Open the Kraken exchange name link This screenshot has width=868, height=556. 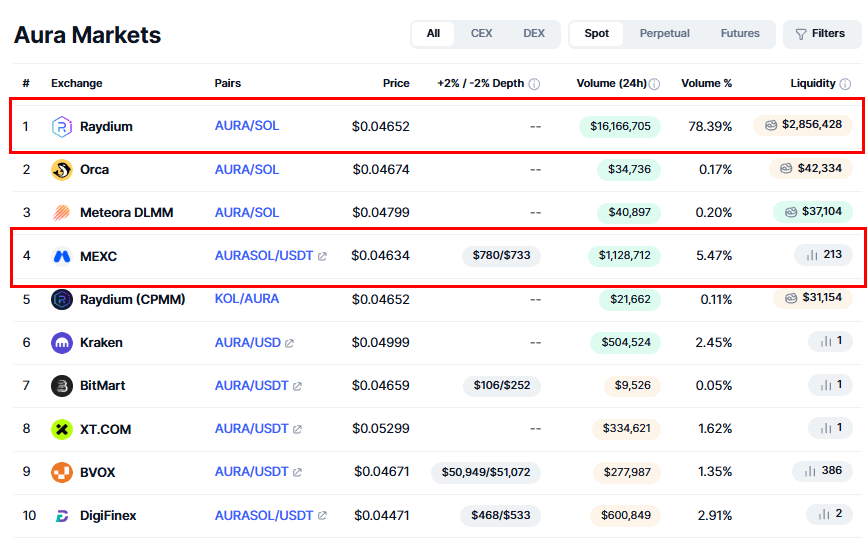101,343
